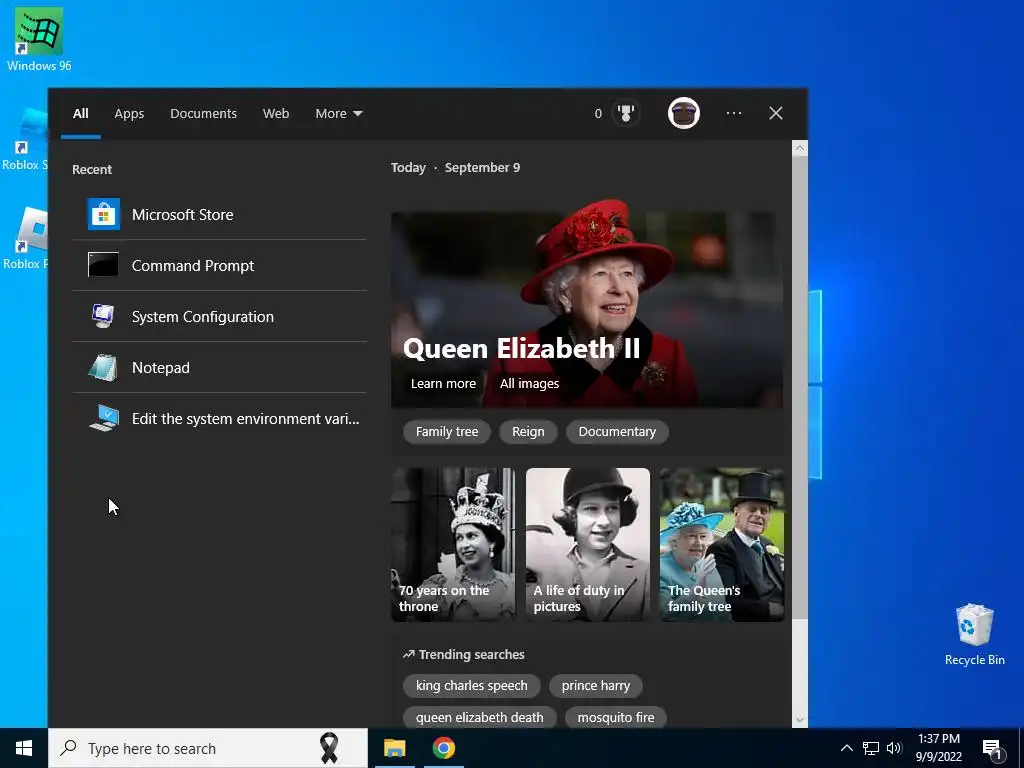
Task: Click the trending arrow icon
Action: tap(409, 654)
